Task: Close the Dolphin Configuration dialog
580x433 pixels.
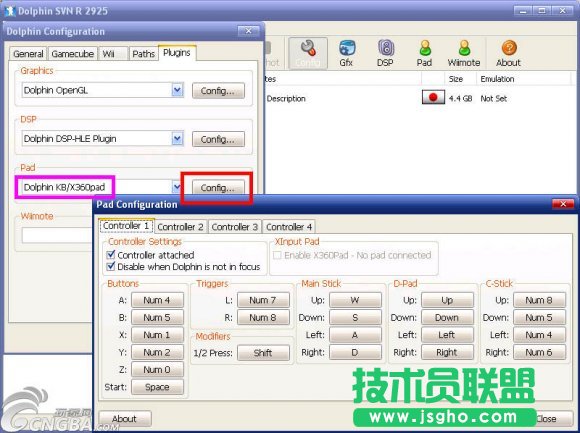Action: coord(249,31)
